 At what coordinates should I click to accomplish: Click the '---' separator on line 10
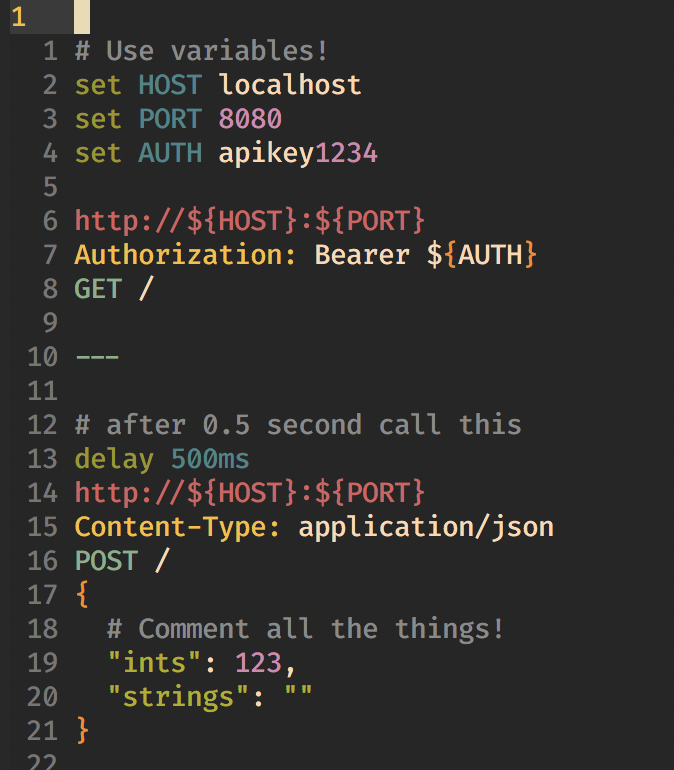(x=97, y=357)
